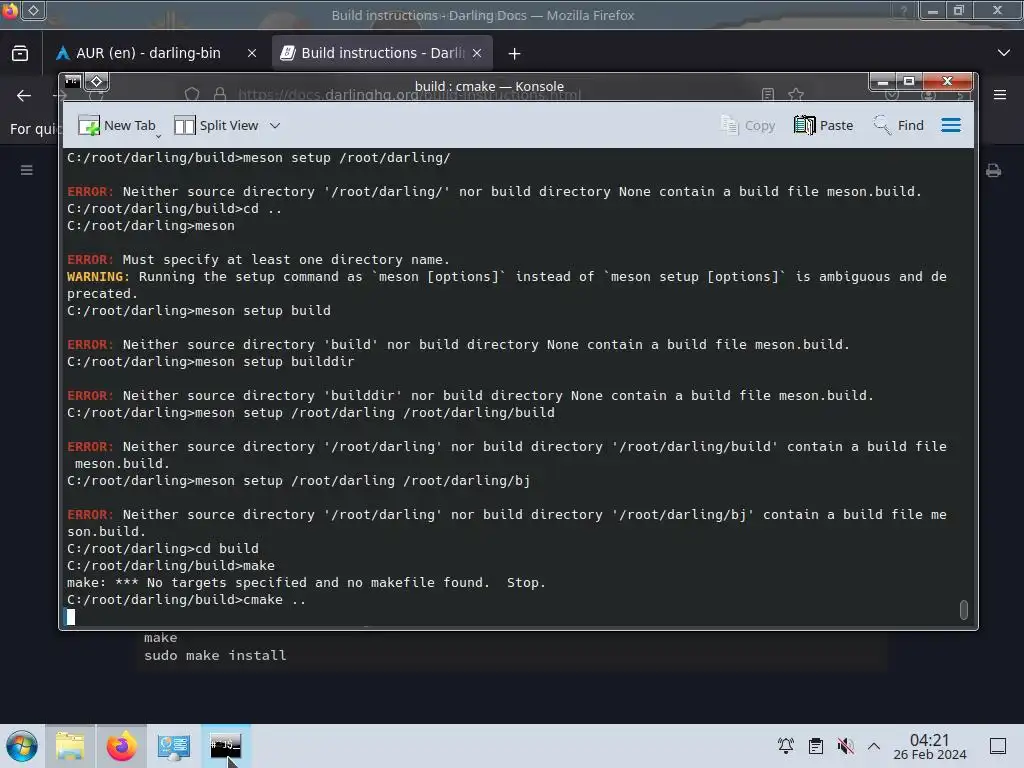Screen dimensions: 1024x768
Task: Click the Paste button in Konsole
Action: point(823,125)
